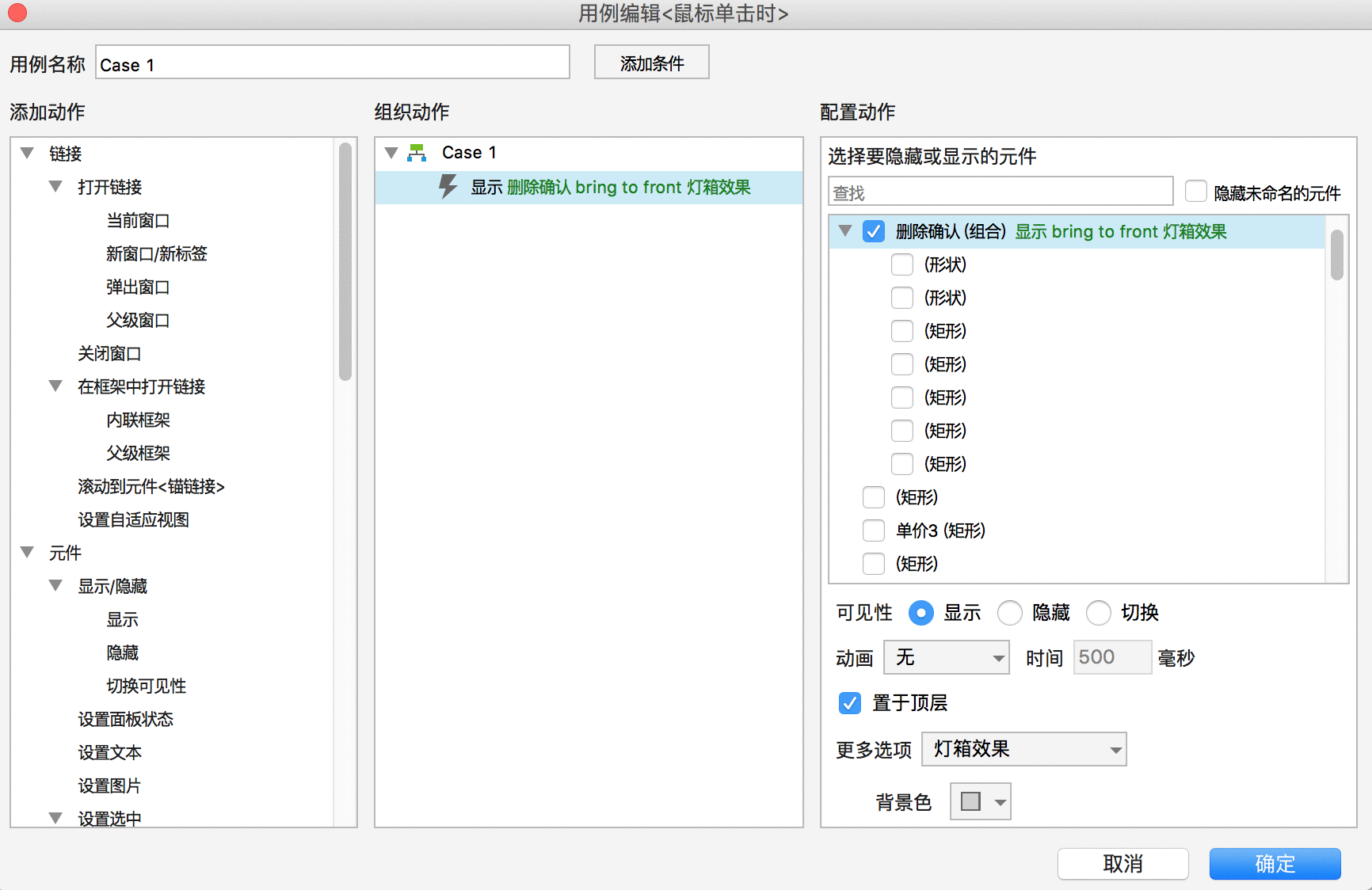Select the 父级框架 action
Screen dimensions: 1372x890
click(x=138, y=453)
